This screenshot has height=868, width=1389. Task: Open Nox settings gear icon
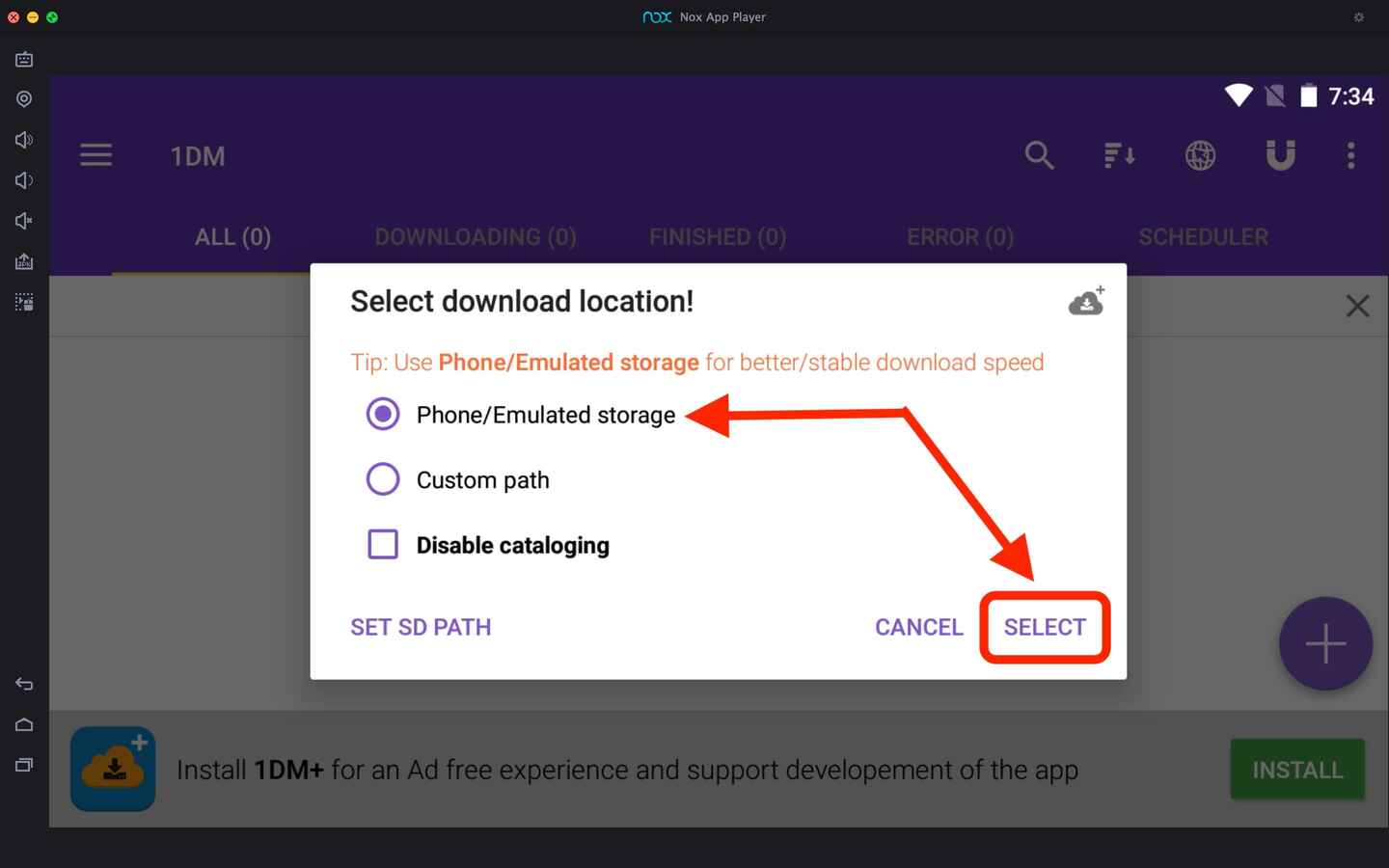(1359, 17)
